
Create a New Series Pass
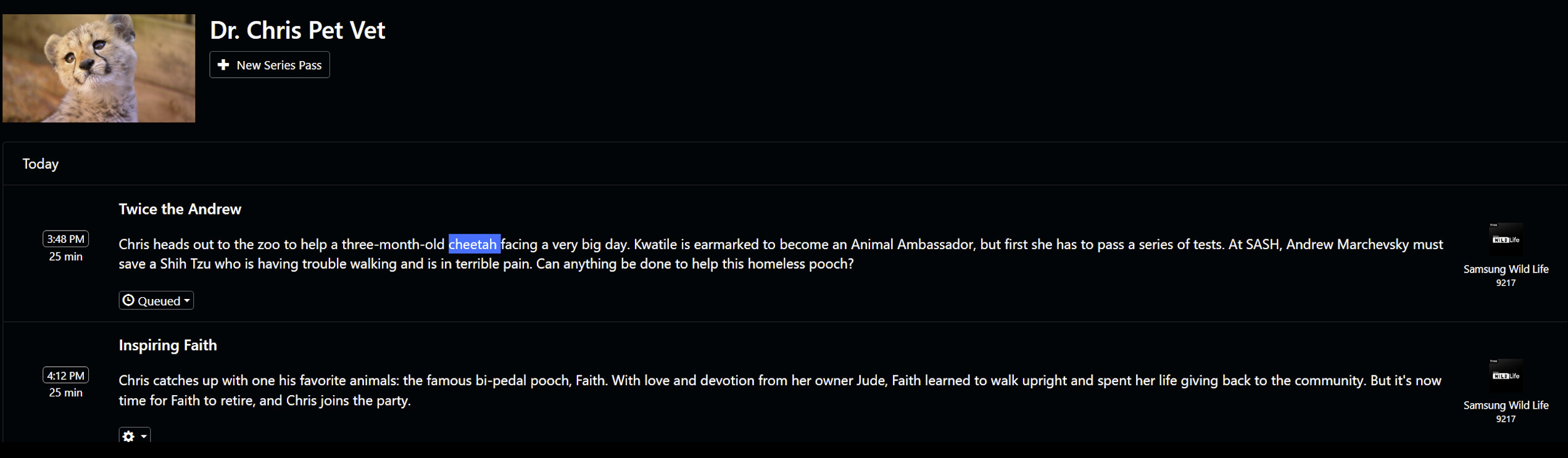tap(270, 65)
